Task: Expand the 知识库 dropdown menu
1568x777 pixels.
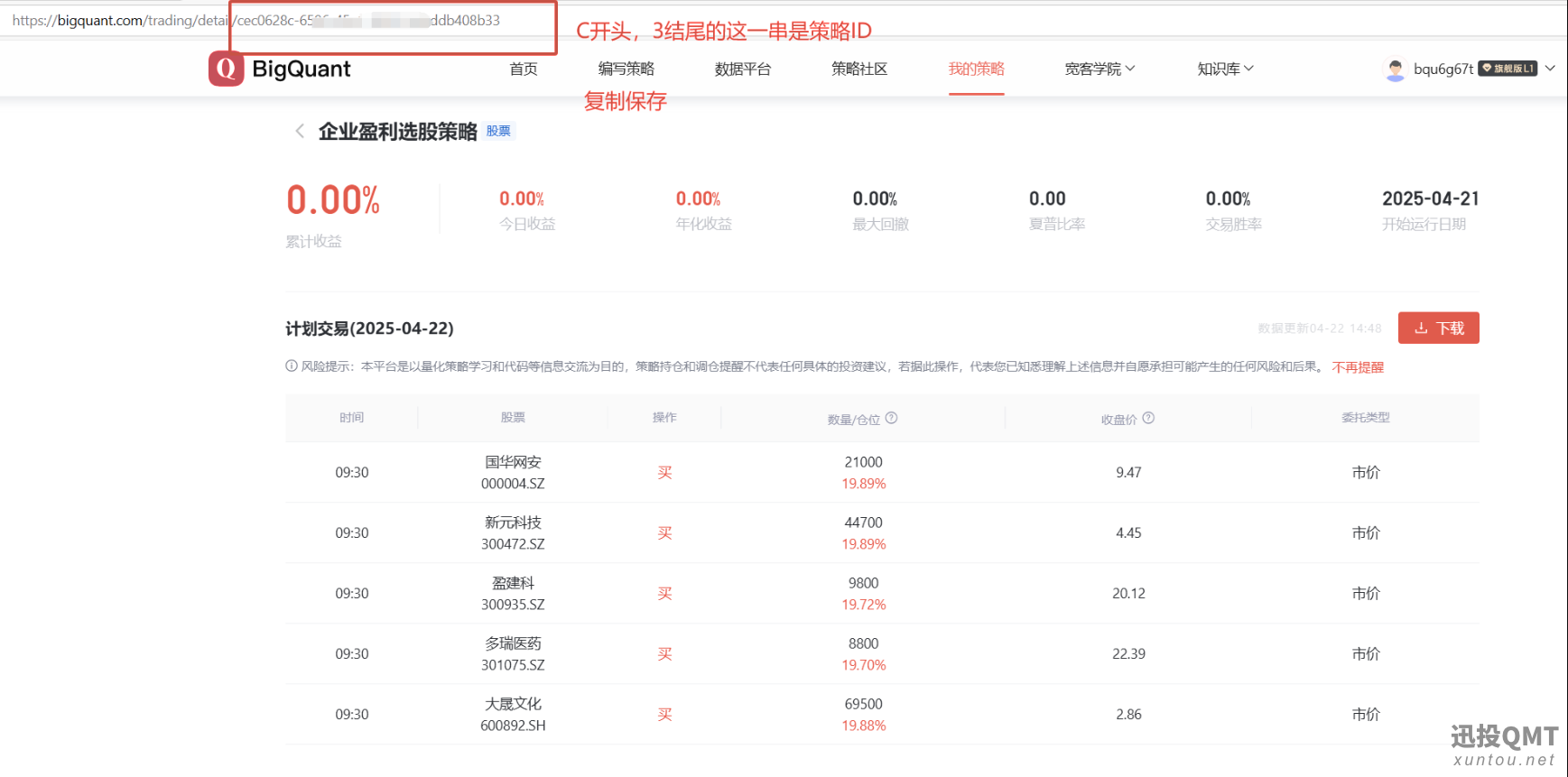Action: (x=1224, y=69)
